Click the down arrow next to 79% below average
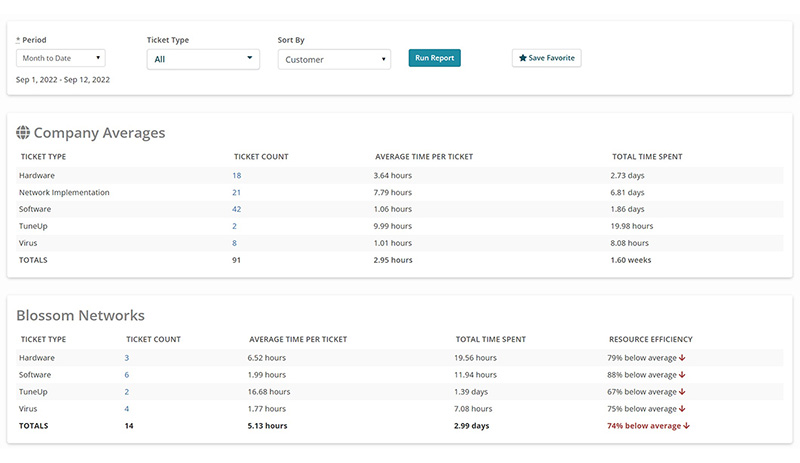Image resolution: width=800 pixels, height=463 pixels. (x=682, y=358)
